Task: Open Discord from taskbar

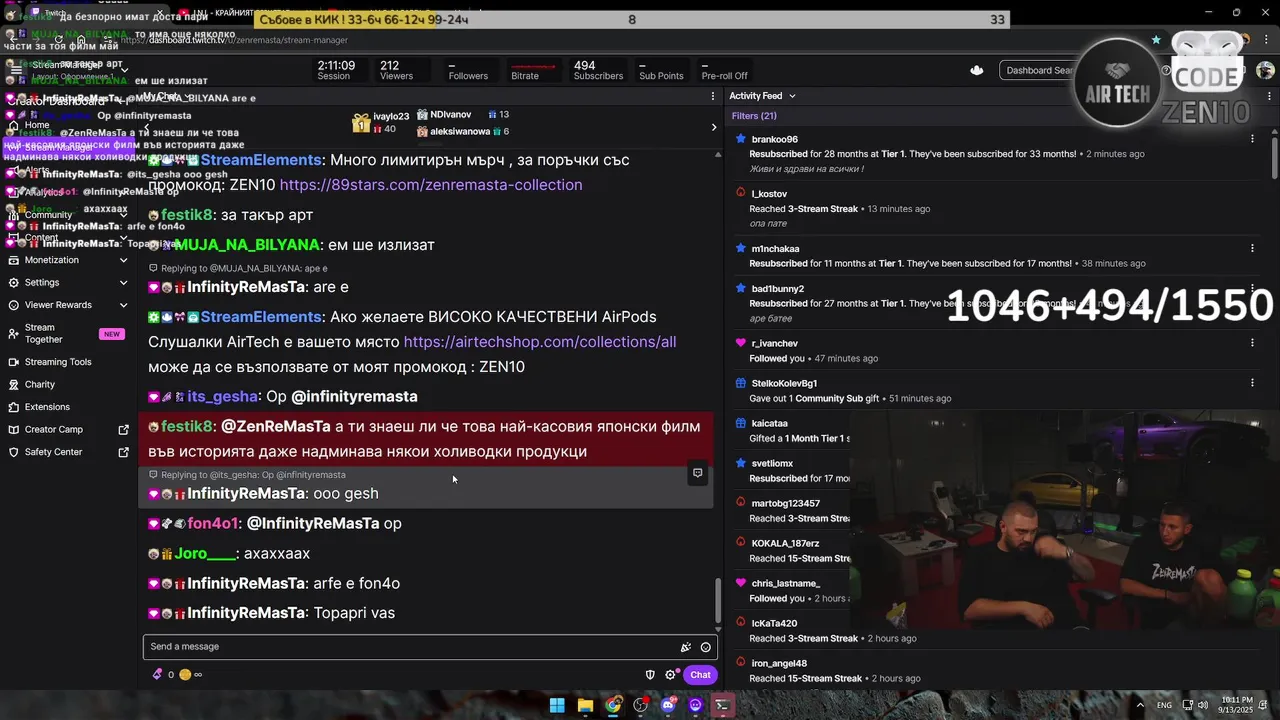Action: point(668,705)
